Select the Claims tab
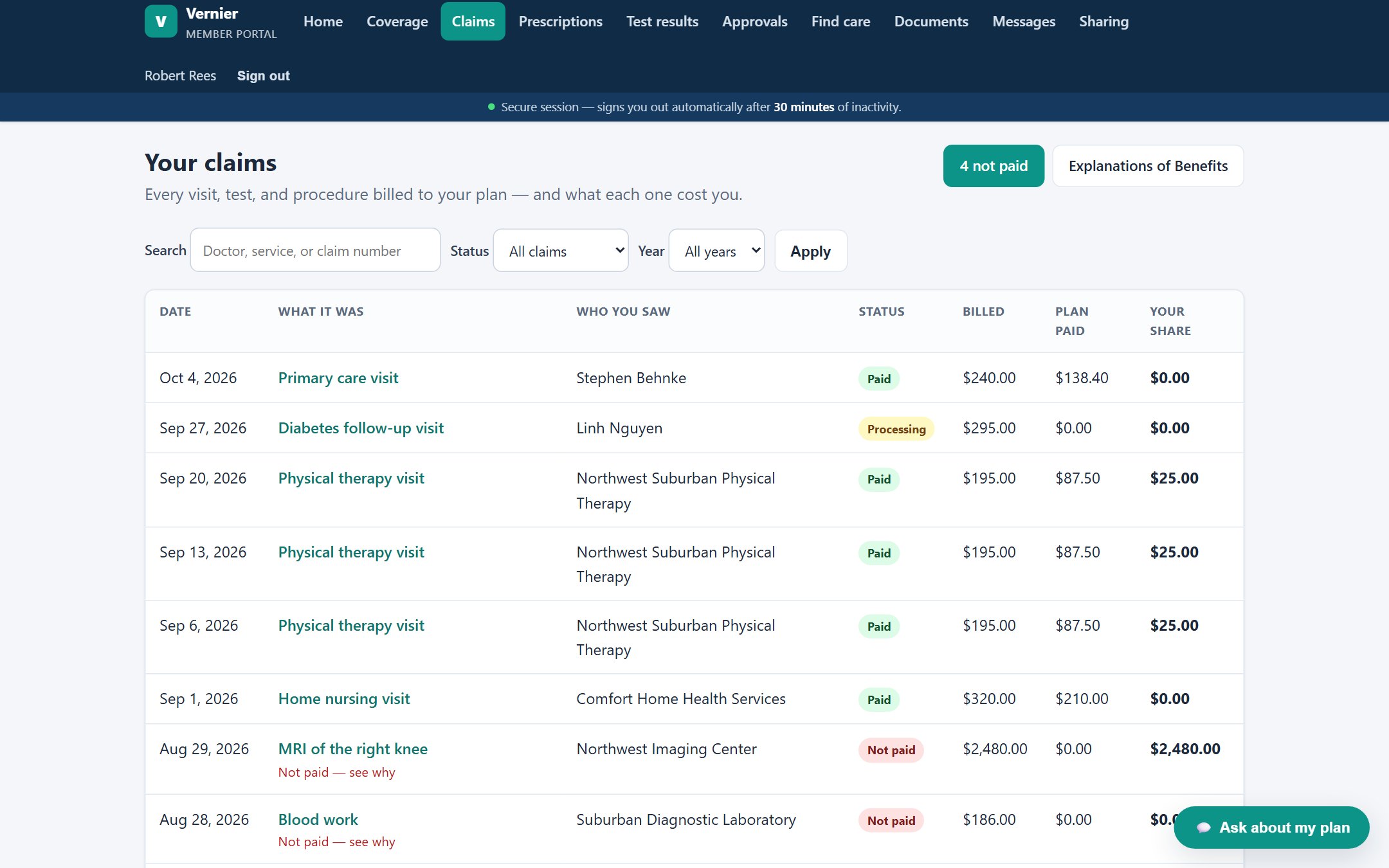The height and width of the screenshot is (868, 1389). click(473, 21)
